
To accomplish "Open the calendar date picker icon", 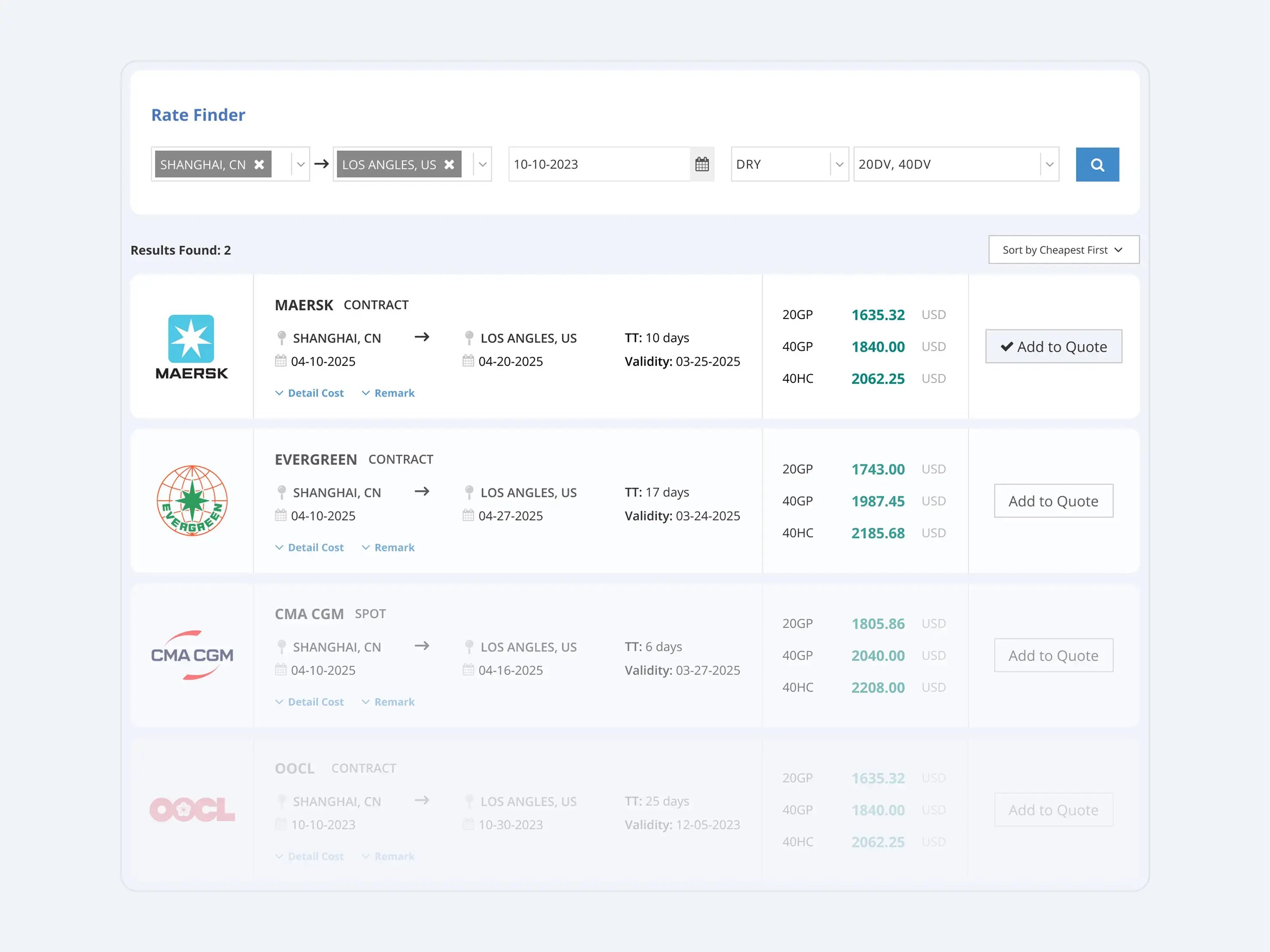I will click(702, 165).
